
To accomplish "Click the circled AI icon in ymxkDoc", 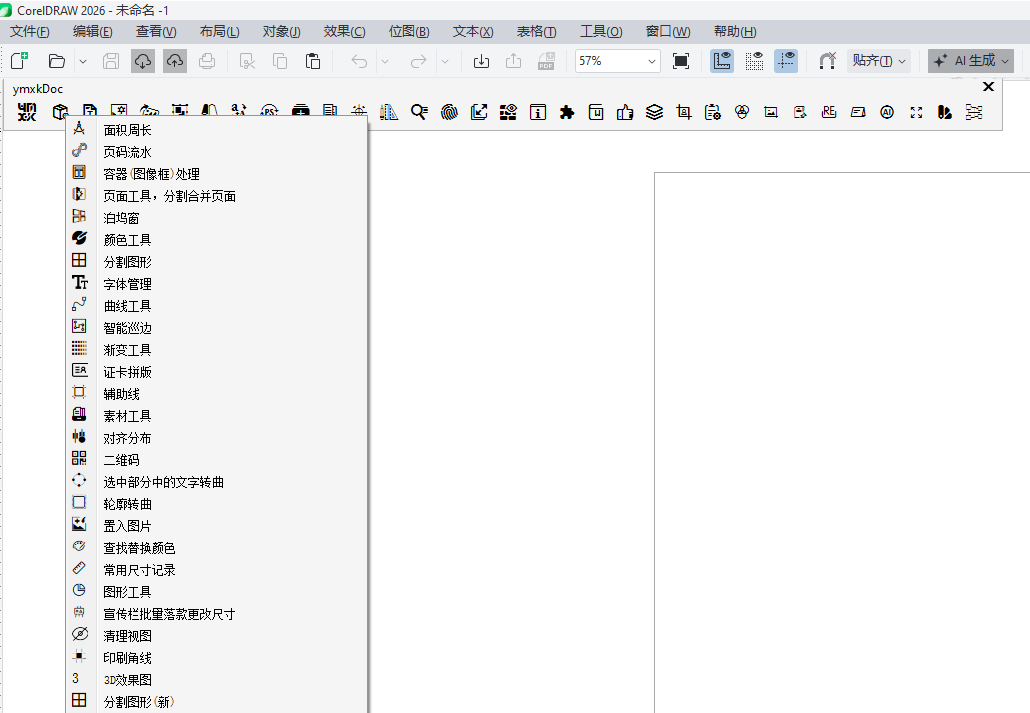I will pos(887,112).
